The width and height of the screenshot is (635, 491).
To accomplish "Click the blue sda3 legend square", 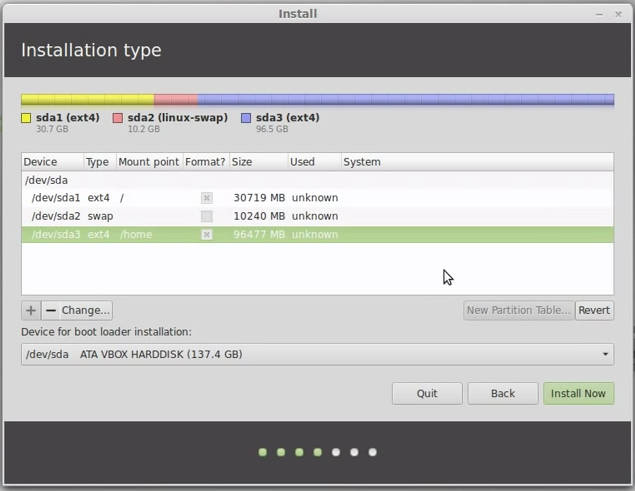I will [x=246, y=118].
